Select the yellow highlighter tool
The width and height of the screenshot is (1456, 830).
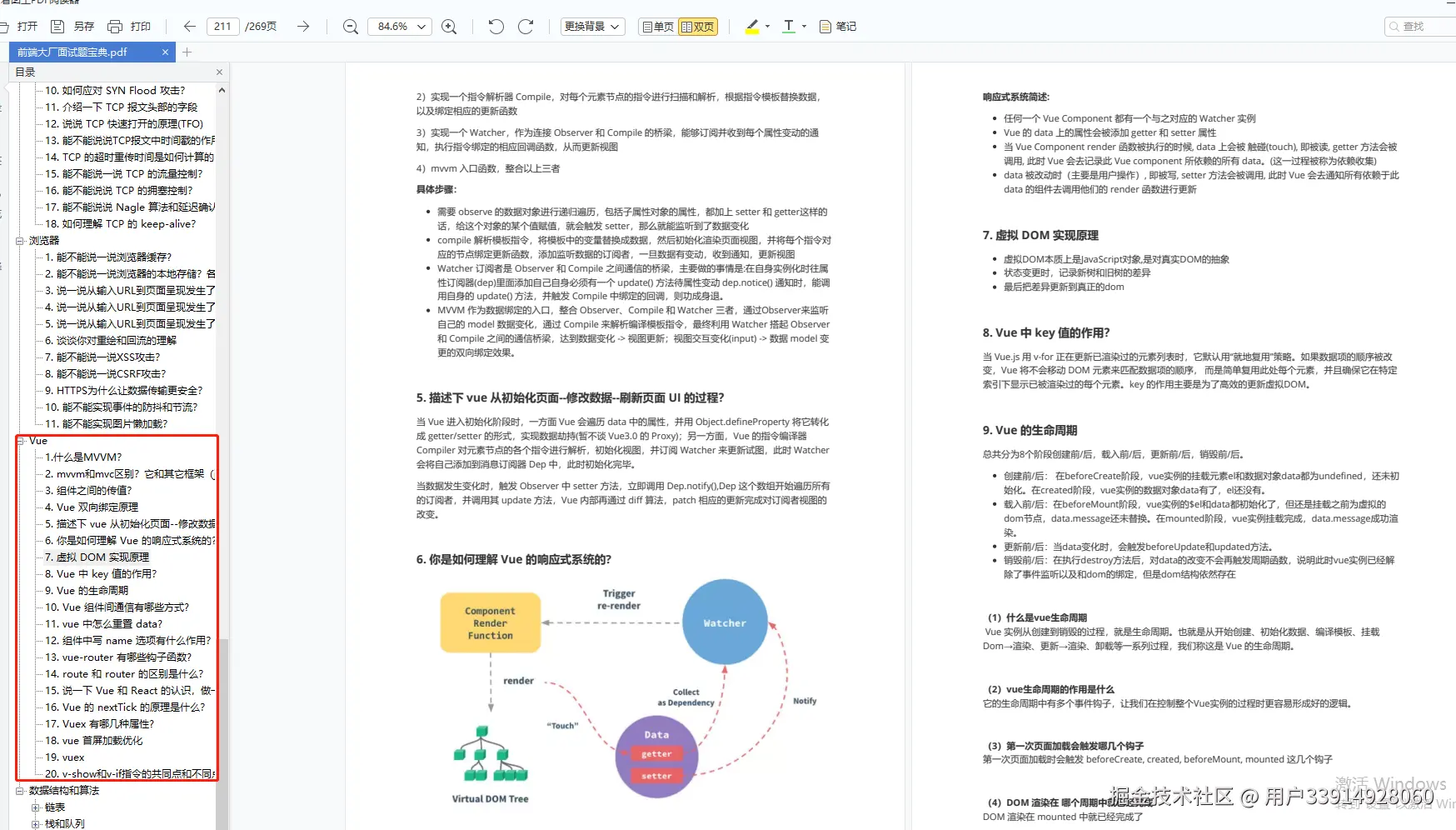click(752, 27)
